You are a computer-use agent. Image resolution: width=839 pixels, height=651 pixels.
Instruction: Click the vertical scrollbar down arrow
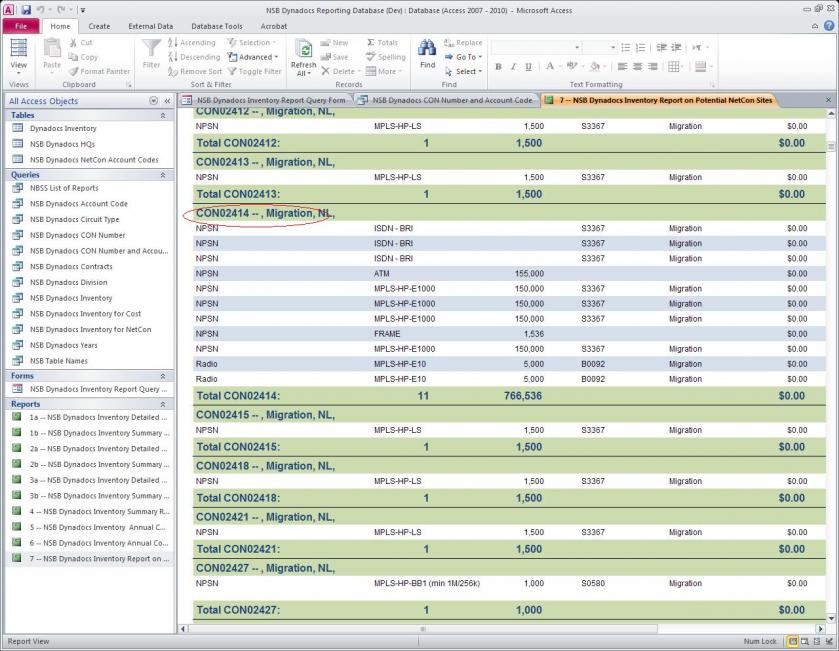(x=831, y=619)
